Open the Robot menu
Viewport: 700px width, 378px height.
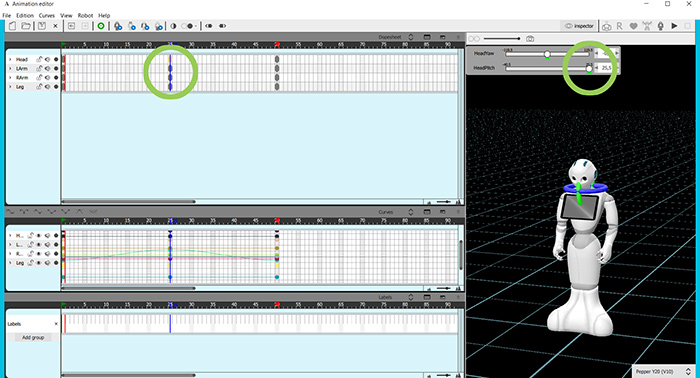[85, 15]
